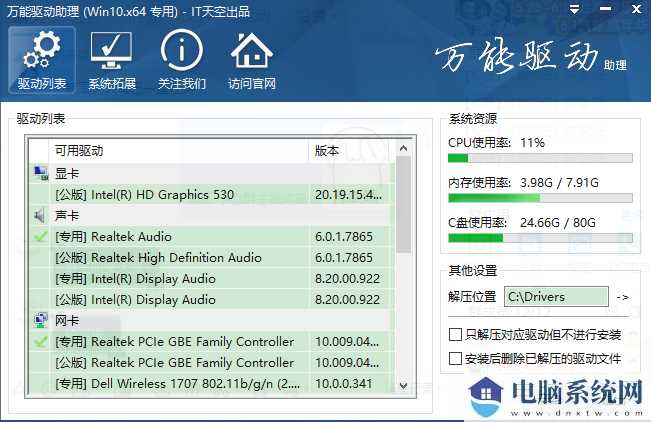Click the driver list scrollbar thumb
Image resolution: width=651 pixels, height=422 pixels.
(403, 204)
